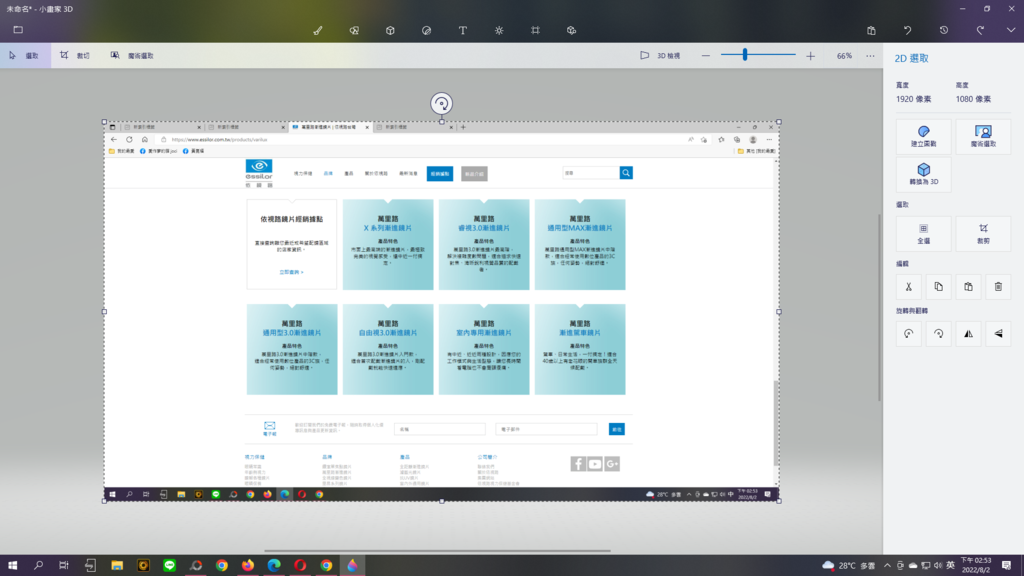This screenshot has width=1024, height=576.
Task: Open LINE app from taskbar
Action: pos(170,566)
